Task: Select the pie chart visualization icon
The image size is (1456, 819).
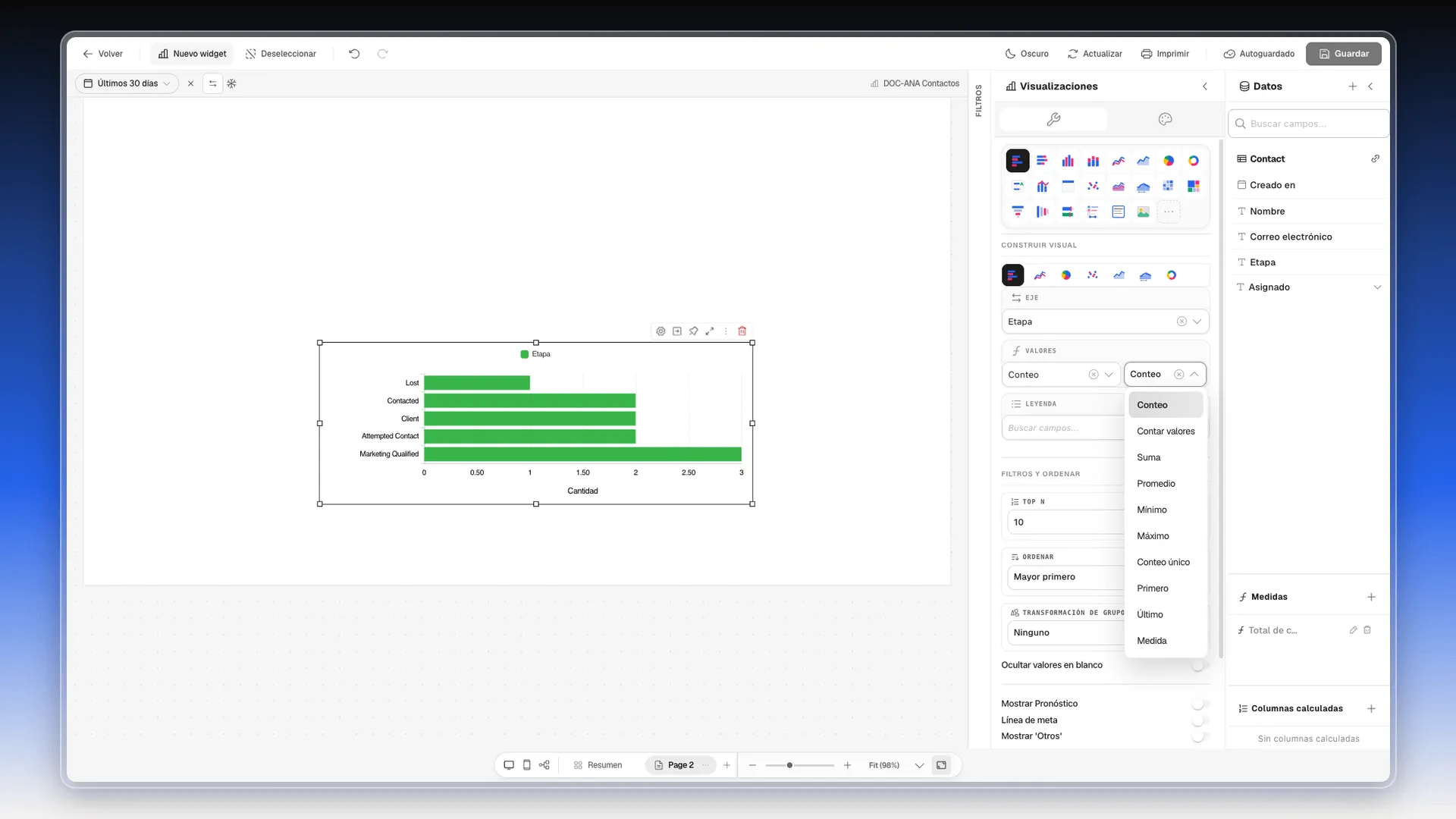Action: point(1168,161)
